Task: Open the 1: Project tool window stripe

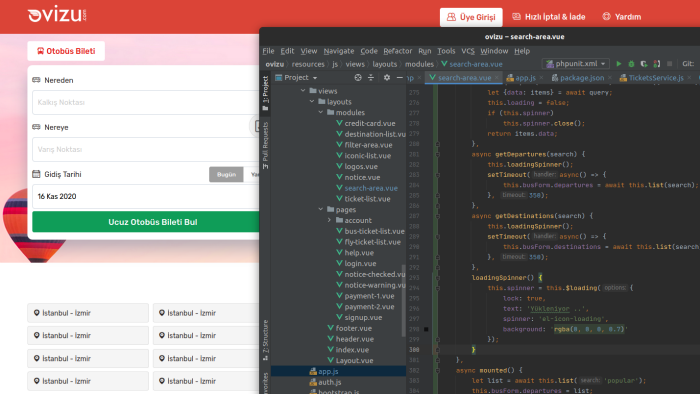Action: coord(265,93)
